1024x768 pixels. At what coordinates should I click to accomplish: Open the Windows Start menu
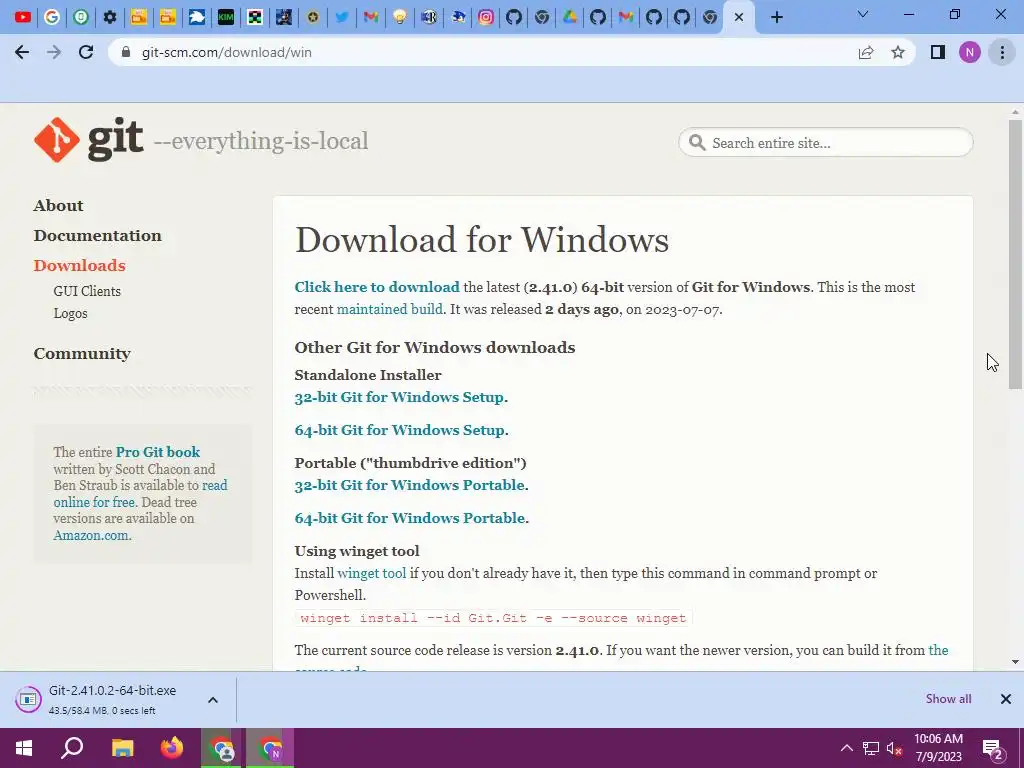pos(24,748)
